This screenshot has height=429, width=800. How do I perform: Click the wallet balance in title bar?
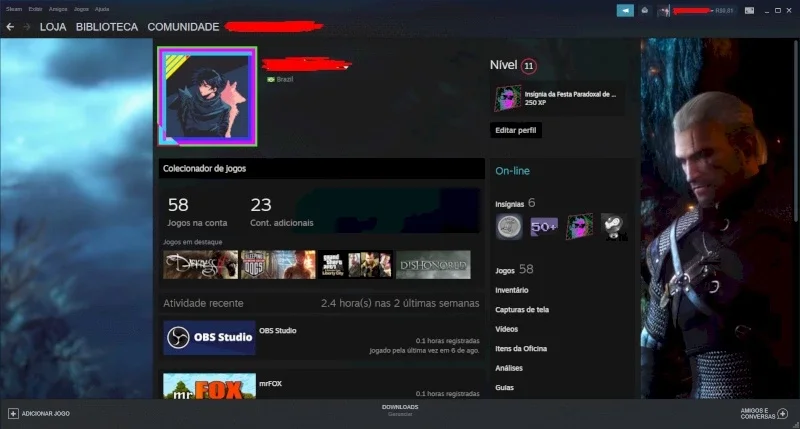coord(724,10)
